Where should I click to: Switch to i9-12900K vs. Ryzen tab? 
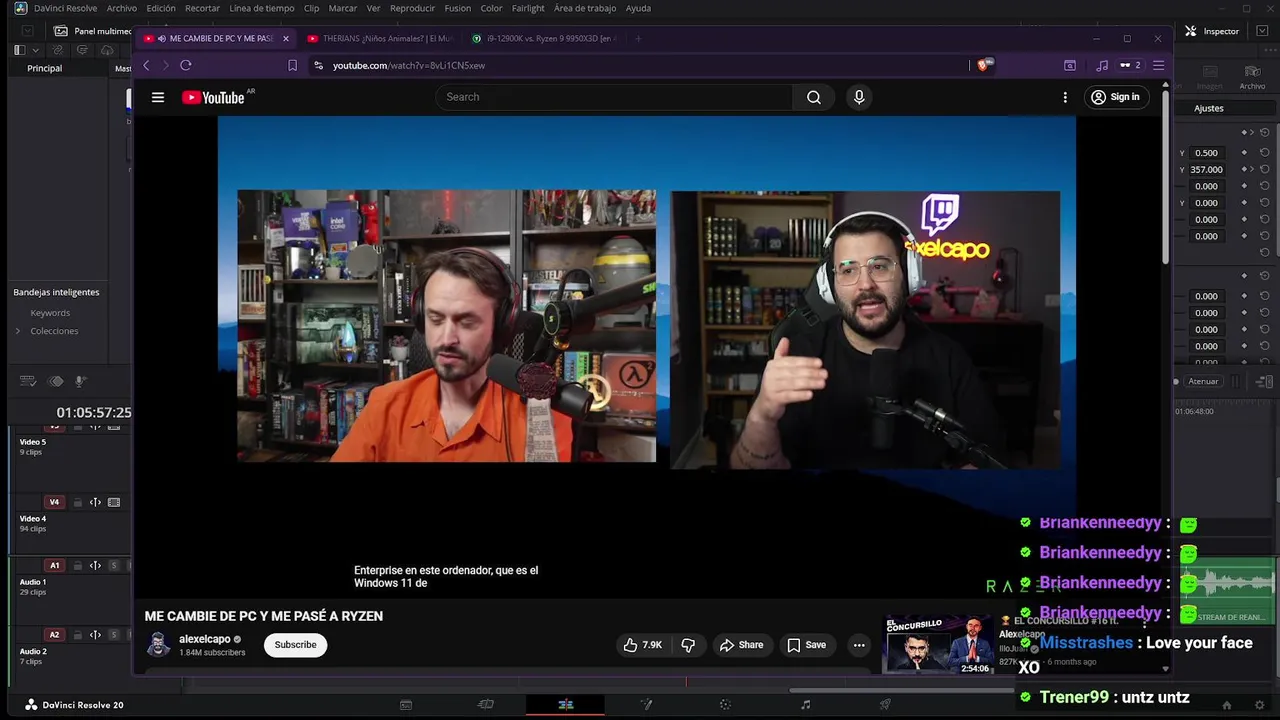pos(543,38)
